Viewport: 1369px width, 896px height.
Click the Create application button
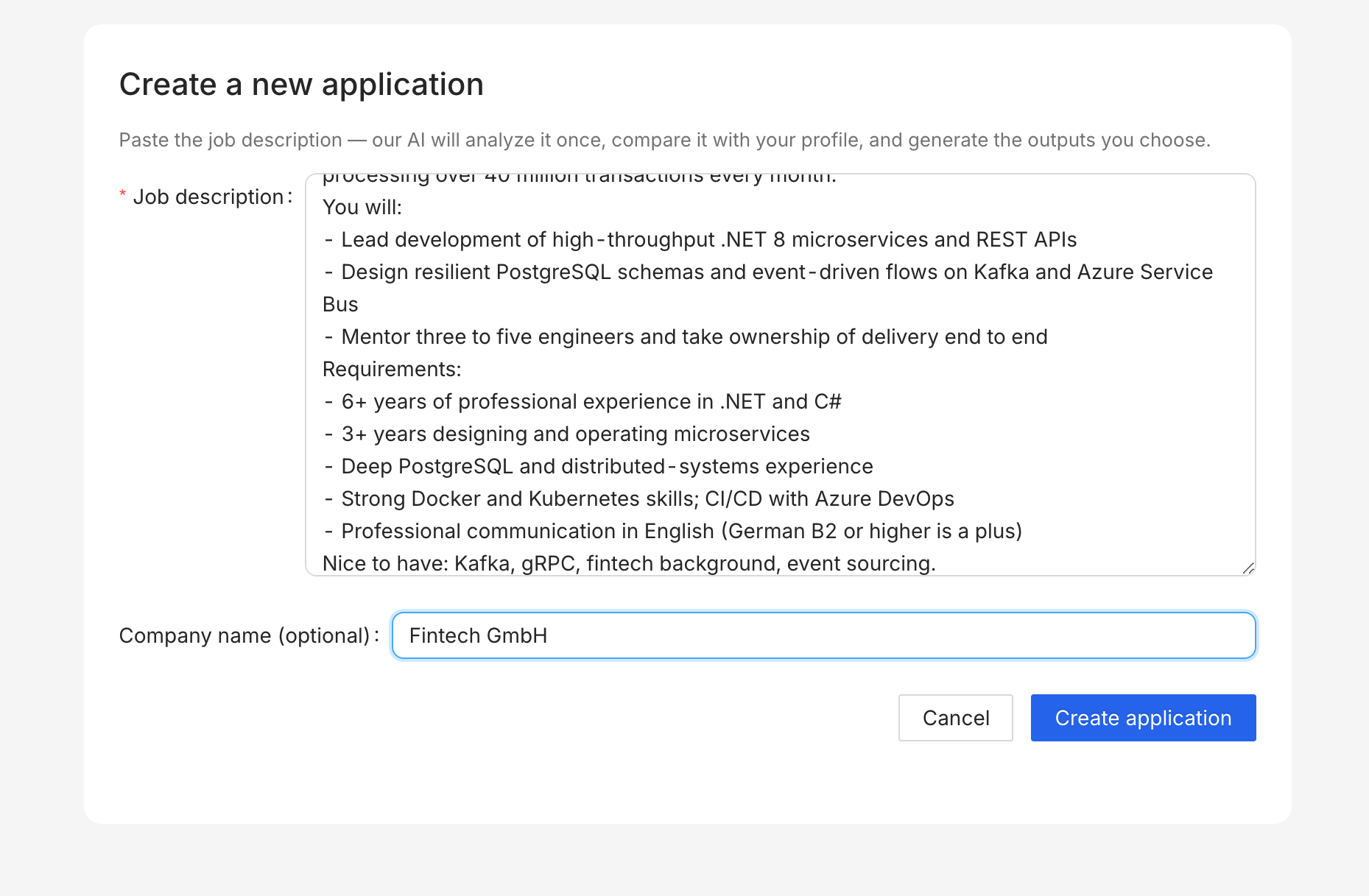point(1143,718)
